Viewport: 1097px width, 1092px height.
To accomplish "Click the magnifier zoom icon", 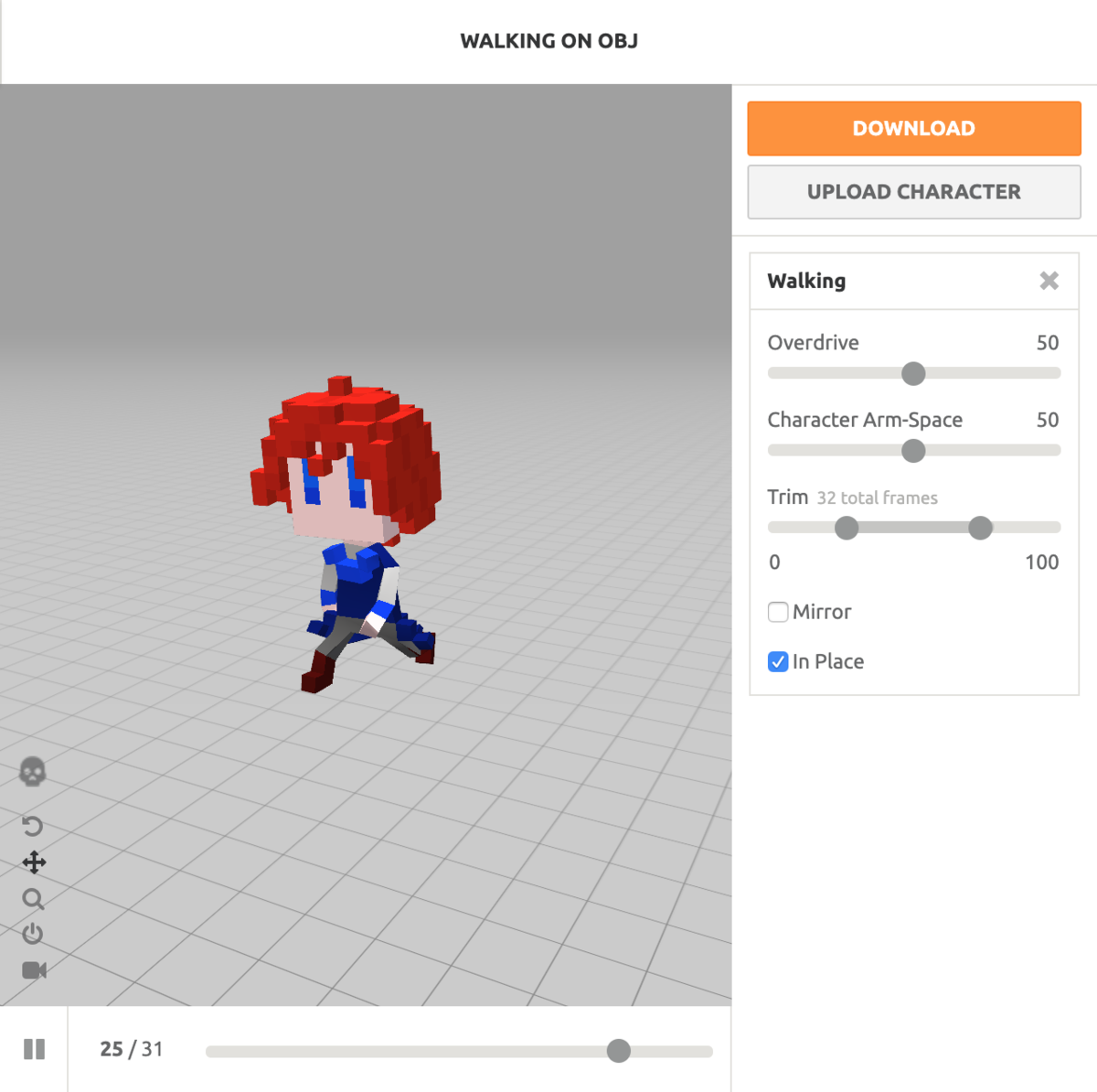I will point(34,898).
